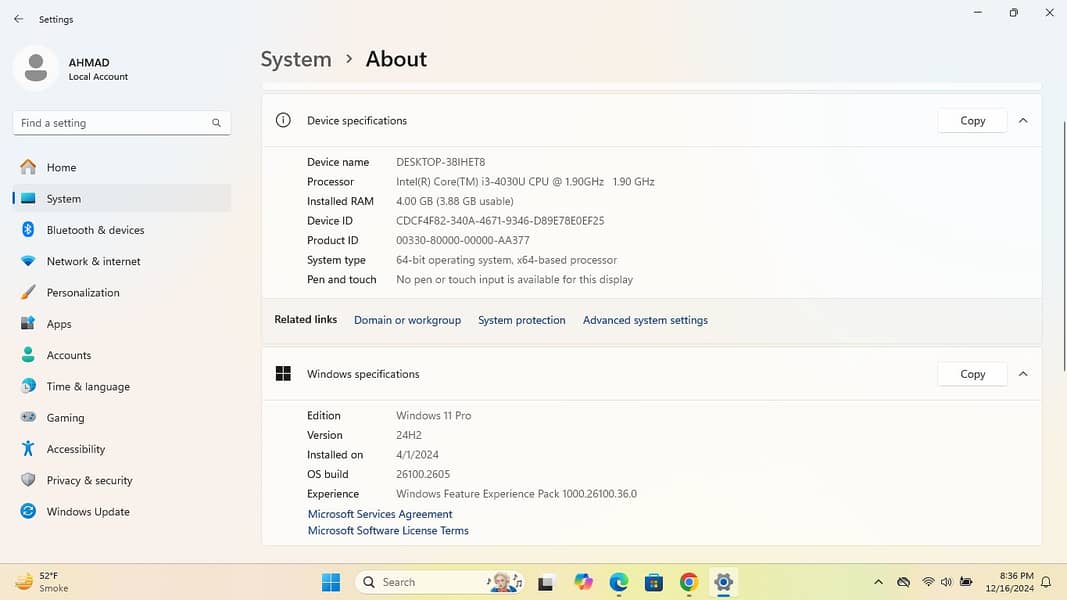
Task: Launch Google Chrome from the taskbar
Action: (688, 582)
